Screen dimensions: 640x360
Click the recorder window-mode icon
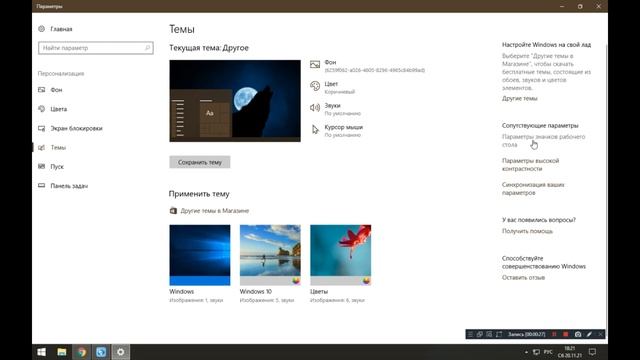(480, 334)
